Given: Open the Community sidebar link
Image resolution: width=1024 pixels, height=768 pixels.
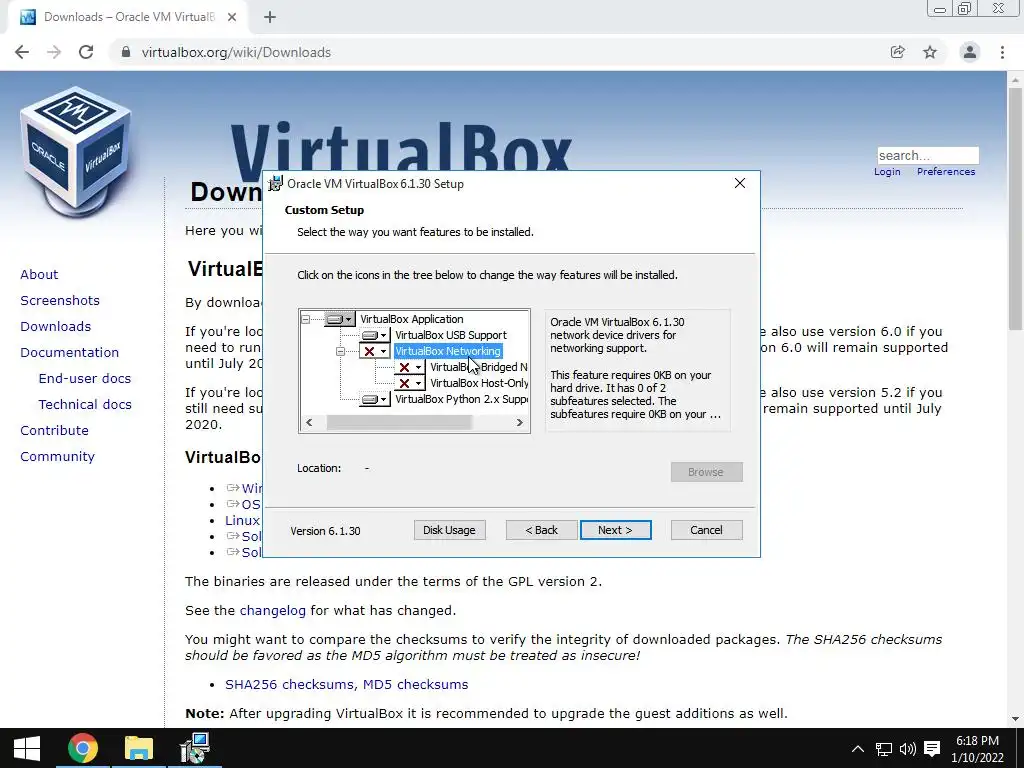Looking at the screenshot, I should point(57,456).
